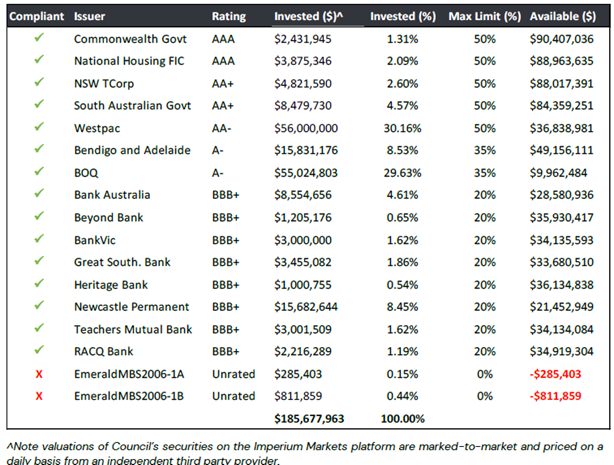Select the red X for EmeraldMBS2006-1B
Viewport: 614px width, 465px height.
pyautogui.click(x=39, y=395)
